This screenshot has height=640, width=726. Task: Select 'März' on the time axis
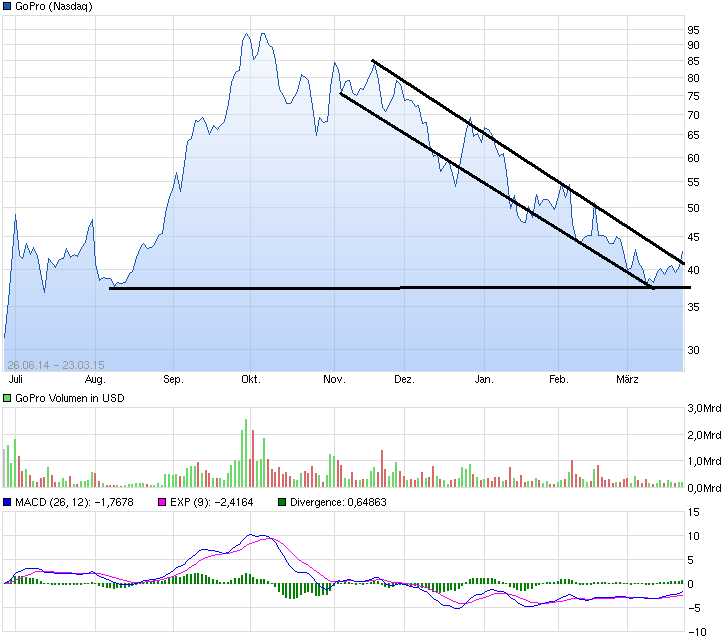(x=627, y=380)
